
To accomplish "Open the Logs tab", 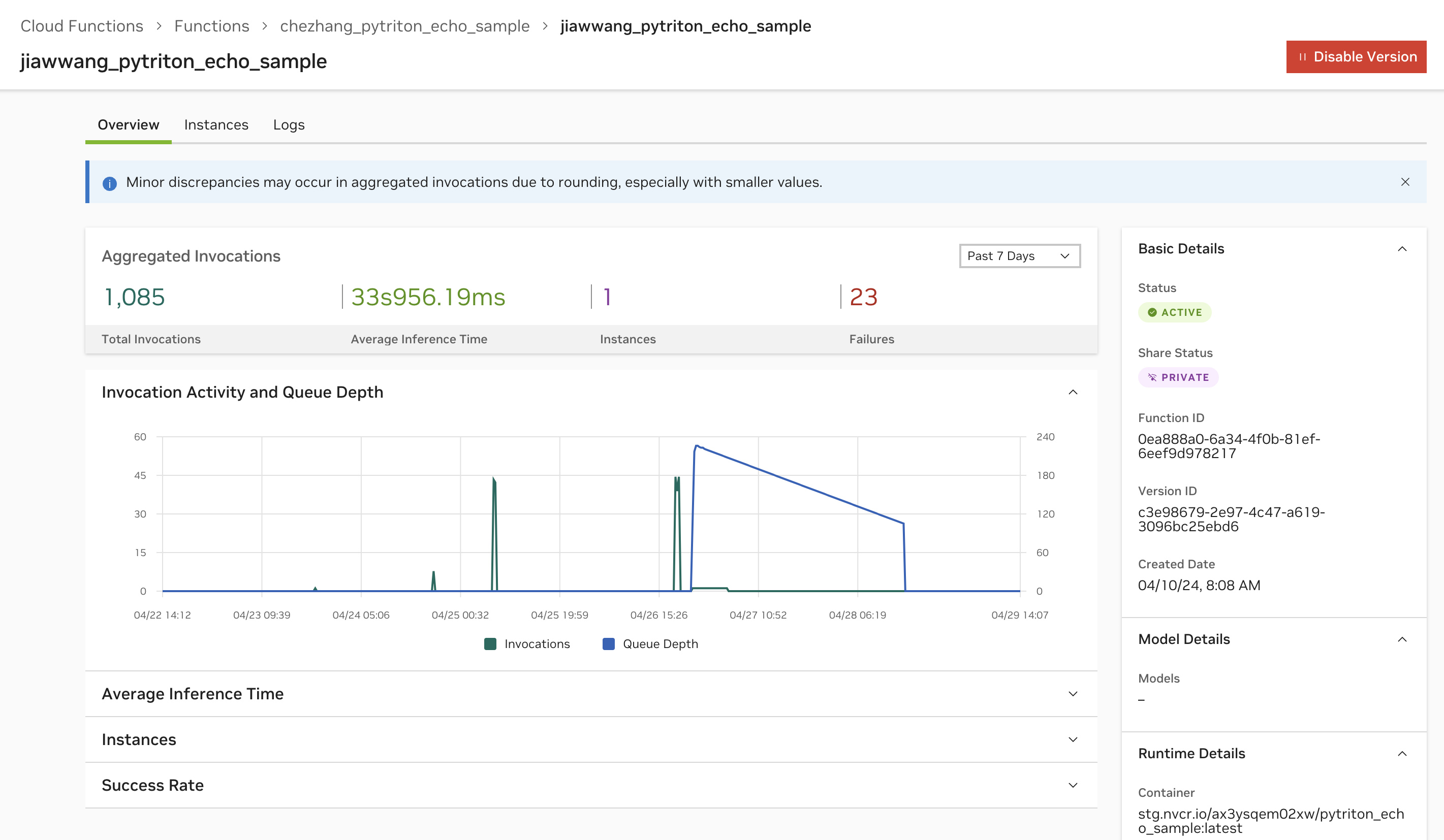I will click(289, 125).
